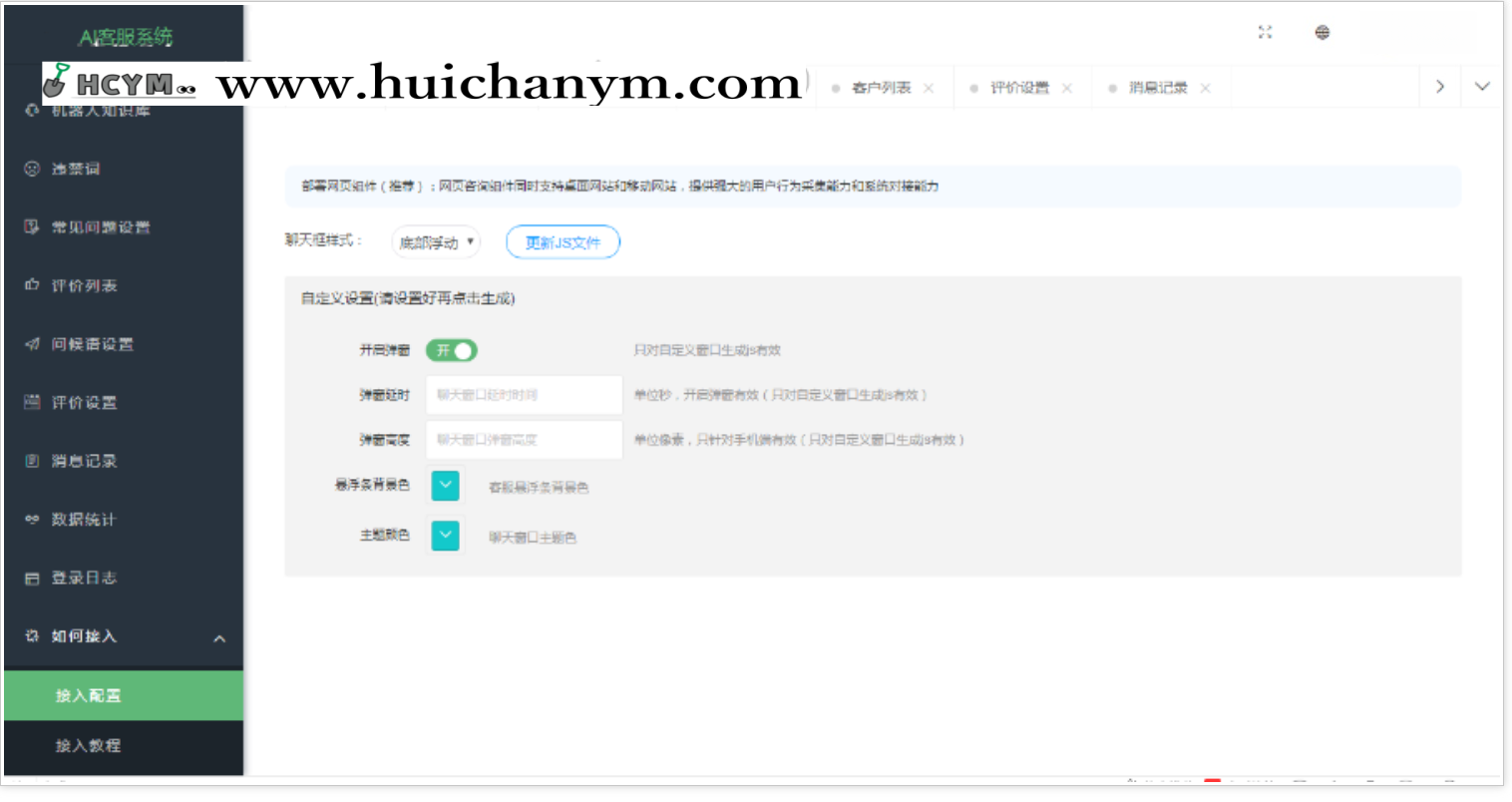Open the tab list dropdown arrow
Image resolution: width=1512 pixels, height=802 pixels.
(x=1482, y=87)
